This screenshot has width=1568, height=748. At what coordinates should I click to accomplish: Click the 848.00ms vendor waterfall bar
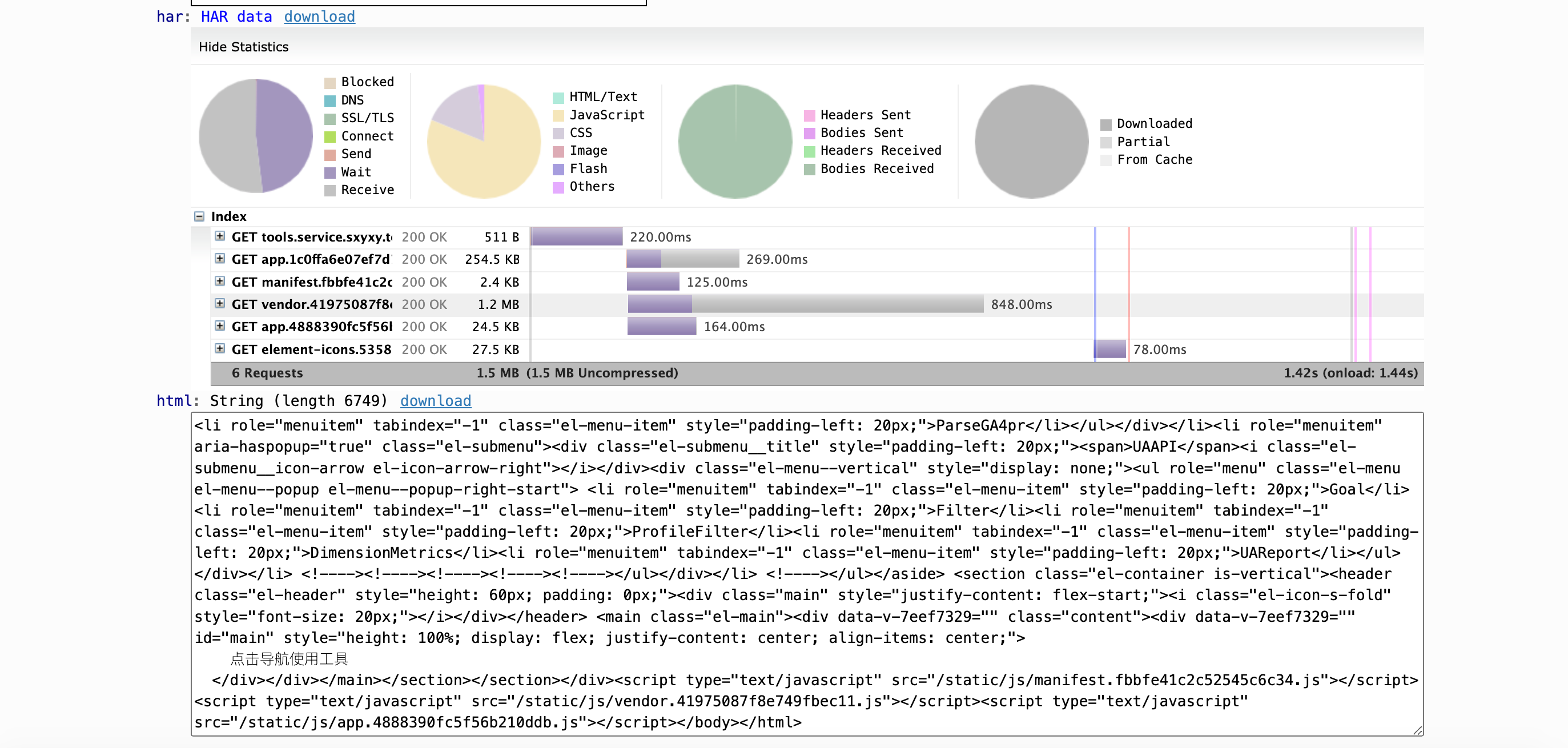pyautogui.click(x=805, y=304)
